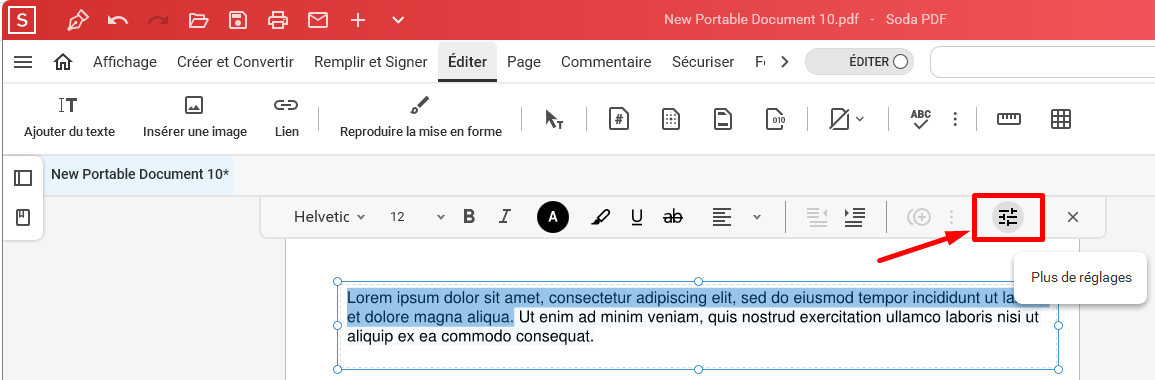The height and width of the screenshot is (380, 1155).
Task: Insert page number icon
Action: tap(619, 119)
